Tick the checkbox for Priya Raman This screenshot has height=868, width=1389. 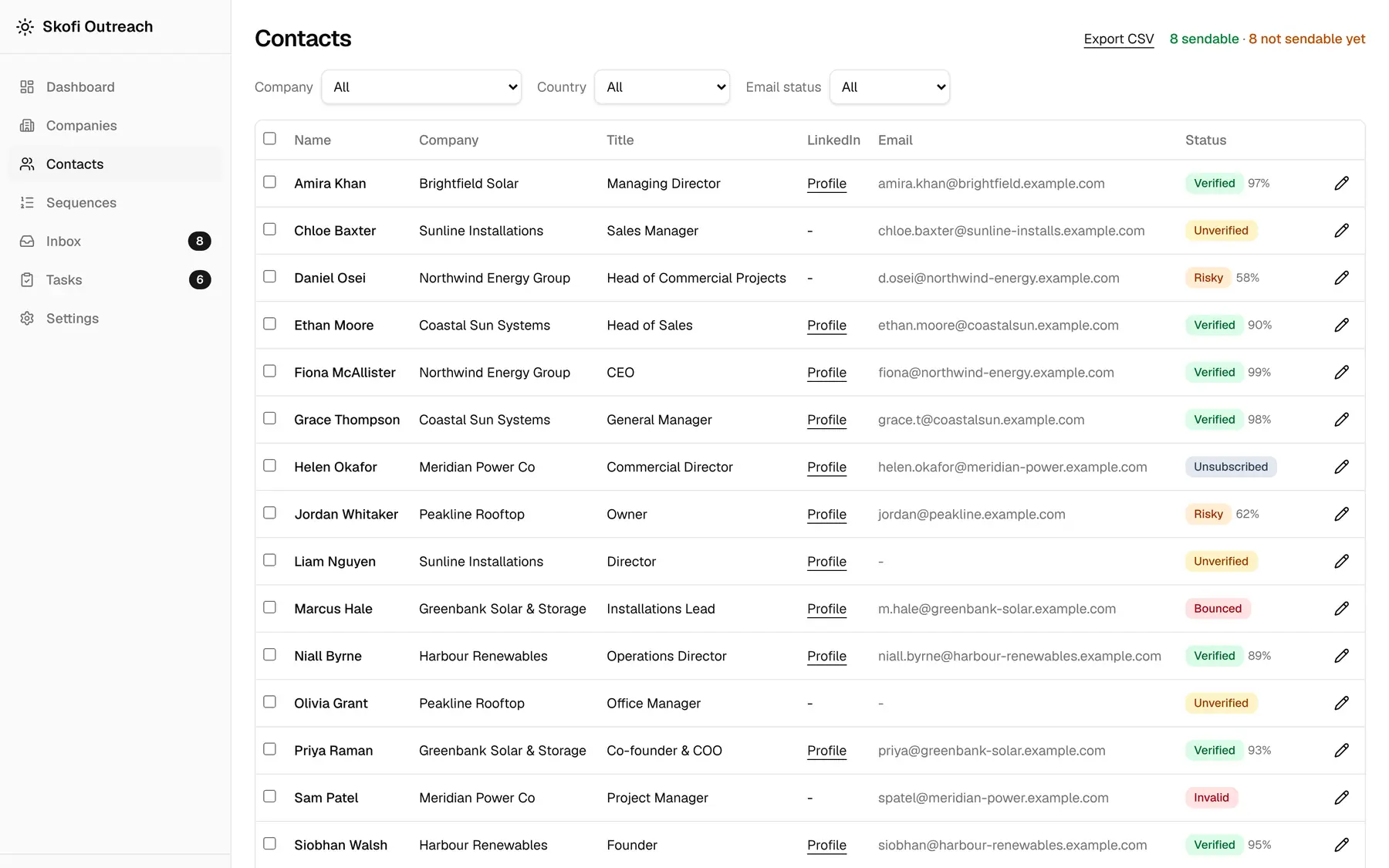269,749
